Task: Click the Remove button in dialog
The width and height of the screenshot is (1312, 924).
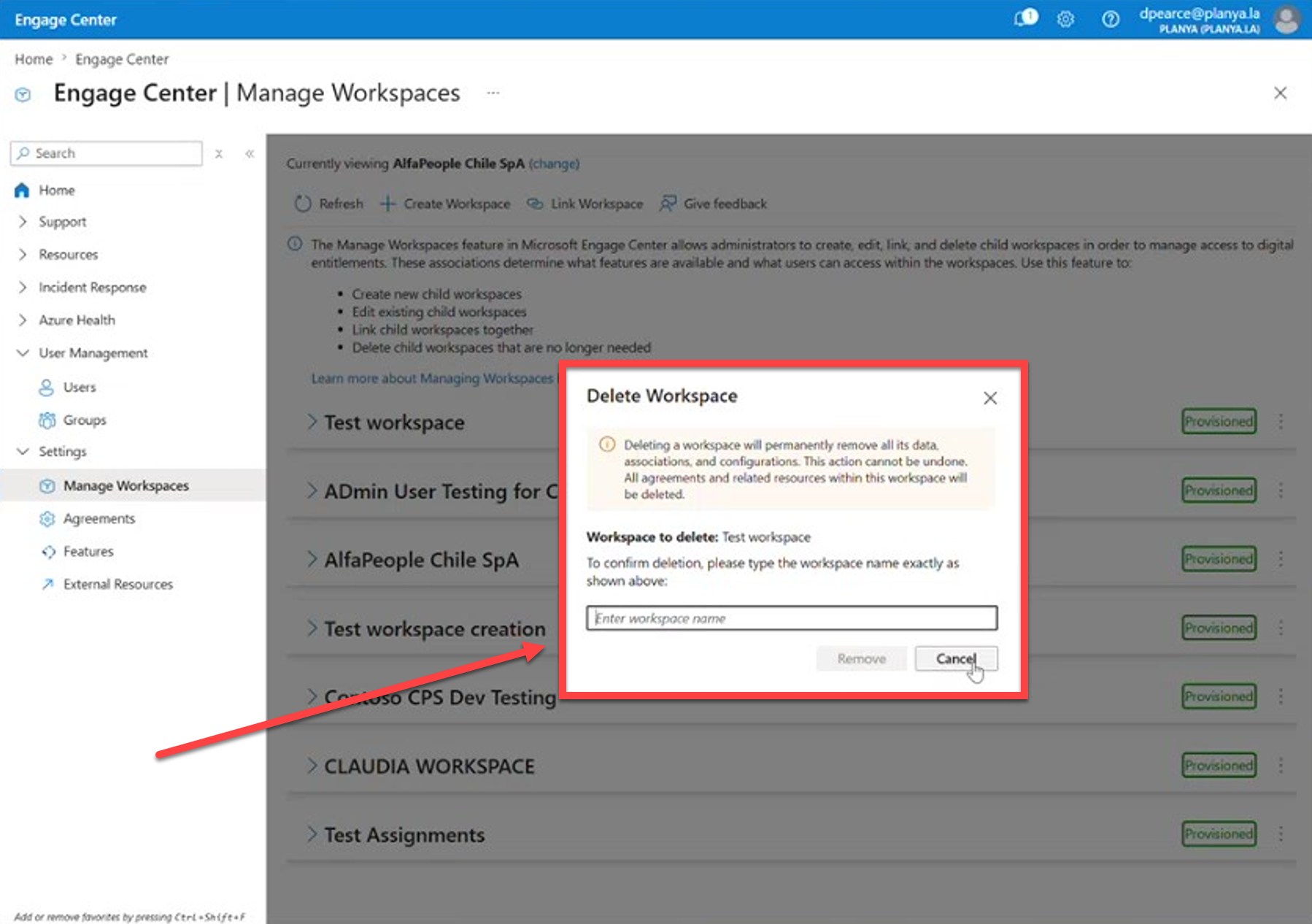Action: [x=862, y=658]
